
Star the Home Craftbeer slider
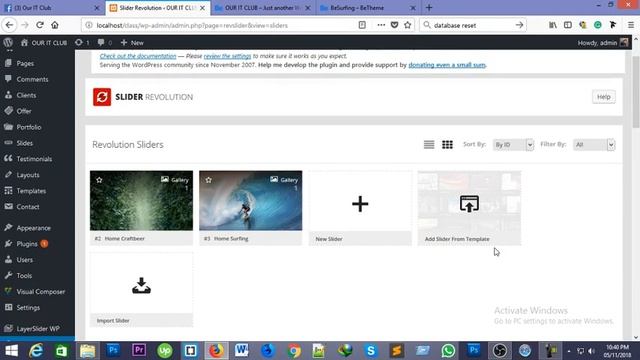pos(99,180)
